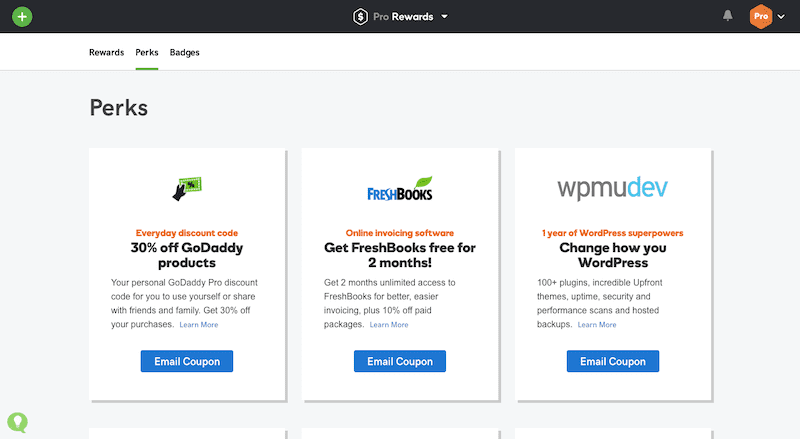Viewport: 800px width, 439px height.
Task: Click the green plus add button
Action: pyautogui.click(x=22, y=16)
